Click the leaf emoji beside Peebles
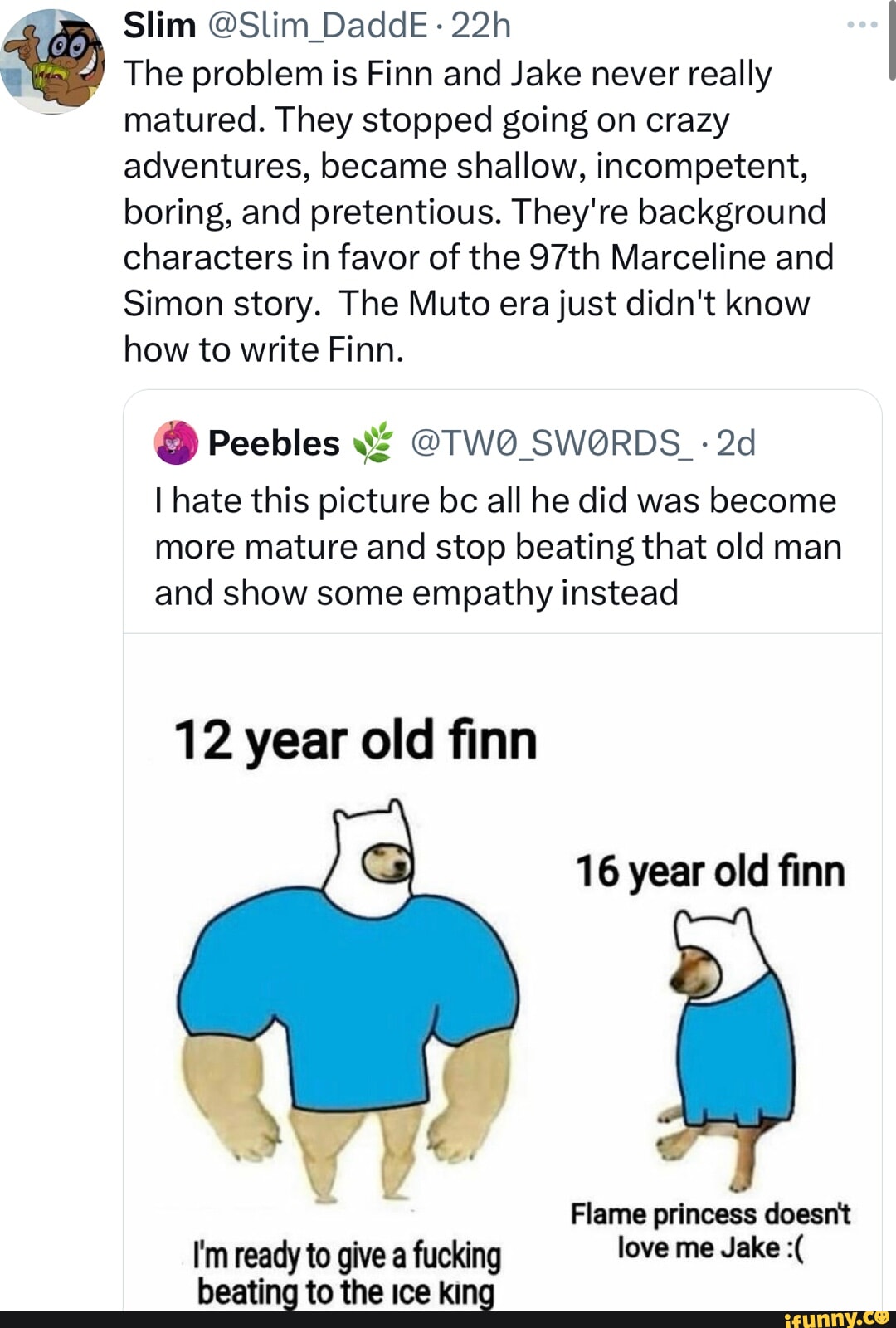The height and width of the screenshot is (1328, 896). [373, 443]
